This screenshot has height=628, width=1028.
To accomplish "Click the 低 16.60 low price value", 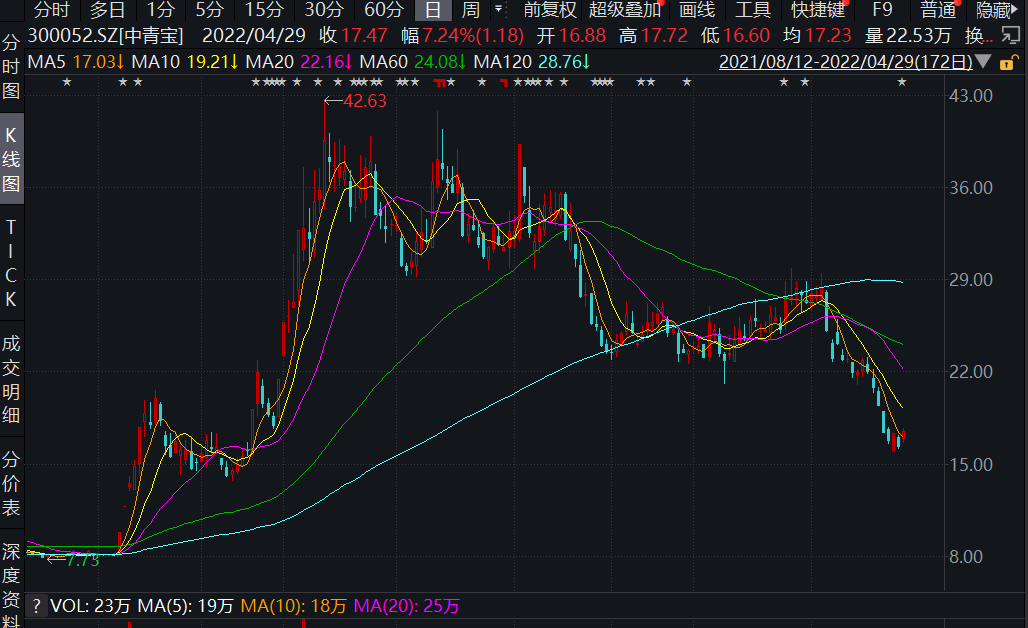I will click(x=736, y=35).
